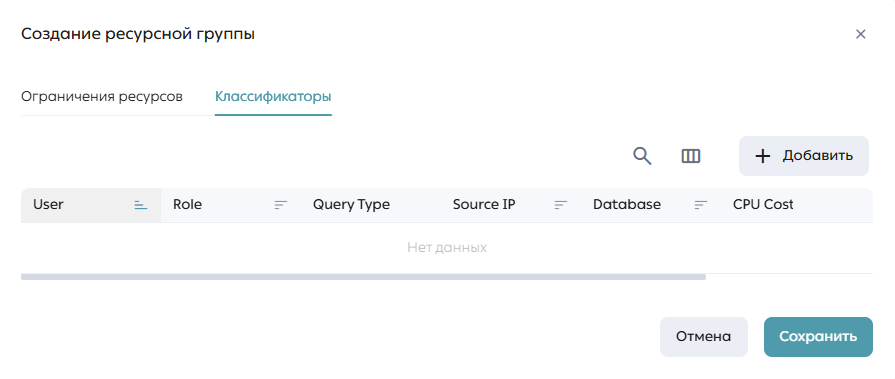Viewport: 895px width, 379px height.
Task: Click the Role column header
Action: (x=231, y=205)
